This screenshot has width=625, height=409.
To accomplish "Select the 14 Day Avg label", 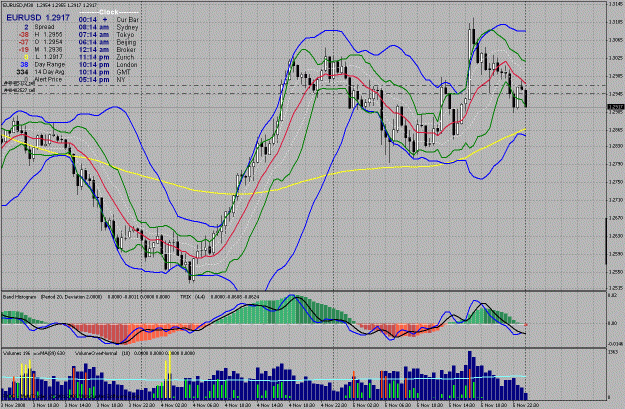I will click(50, 72).
